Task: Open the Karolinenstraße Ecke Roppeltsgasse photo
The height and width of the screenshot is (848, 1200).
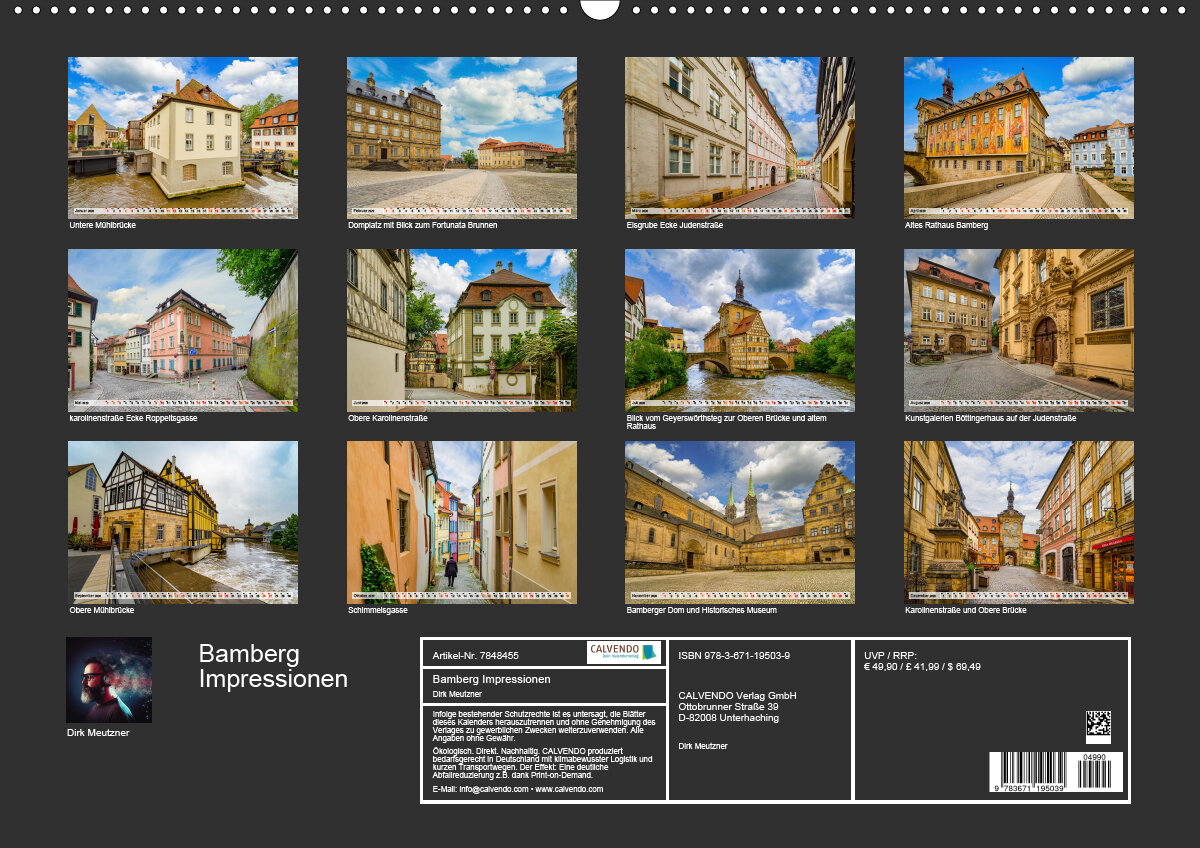Action: (x=183, y=330)
